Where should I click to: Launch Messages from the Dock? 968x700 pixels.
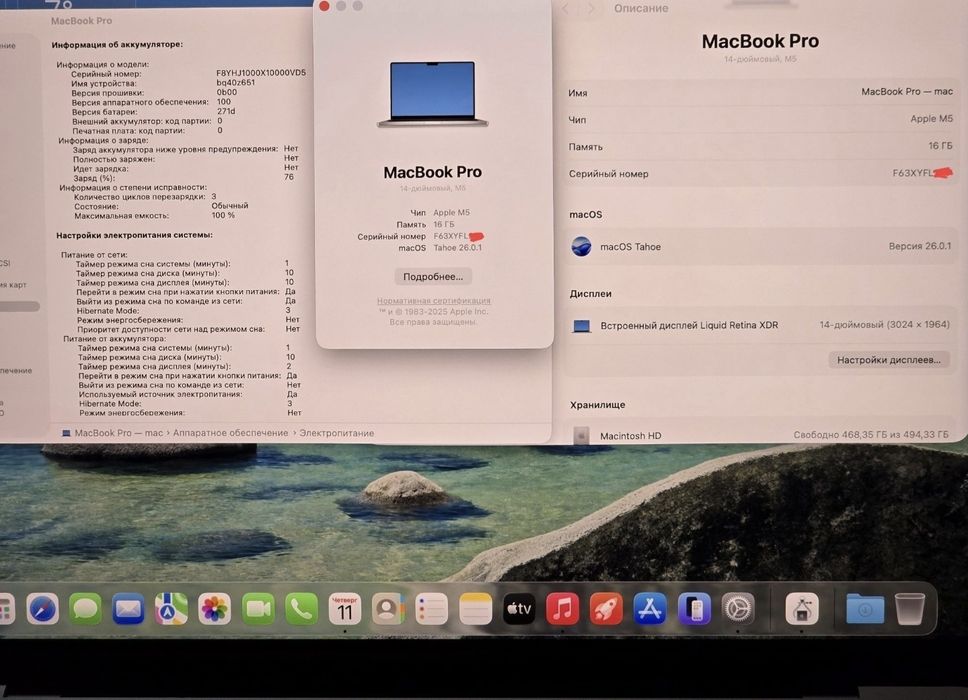click(85, 609)
